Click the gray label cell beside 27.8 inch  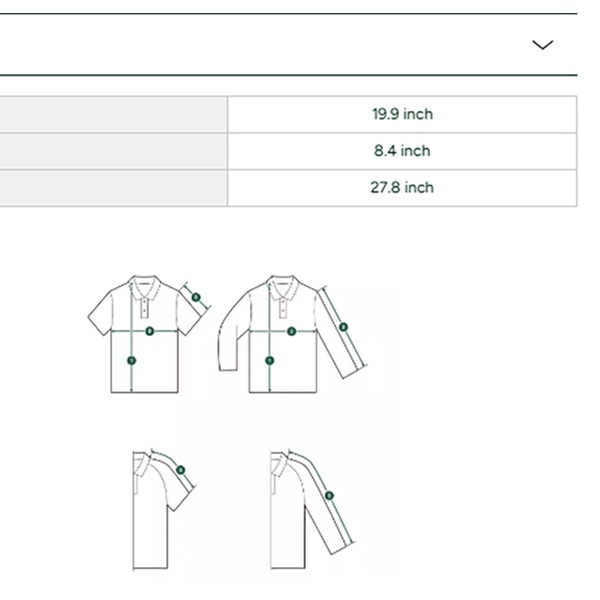[113, 188]
